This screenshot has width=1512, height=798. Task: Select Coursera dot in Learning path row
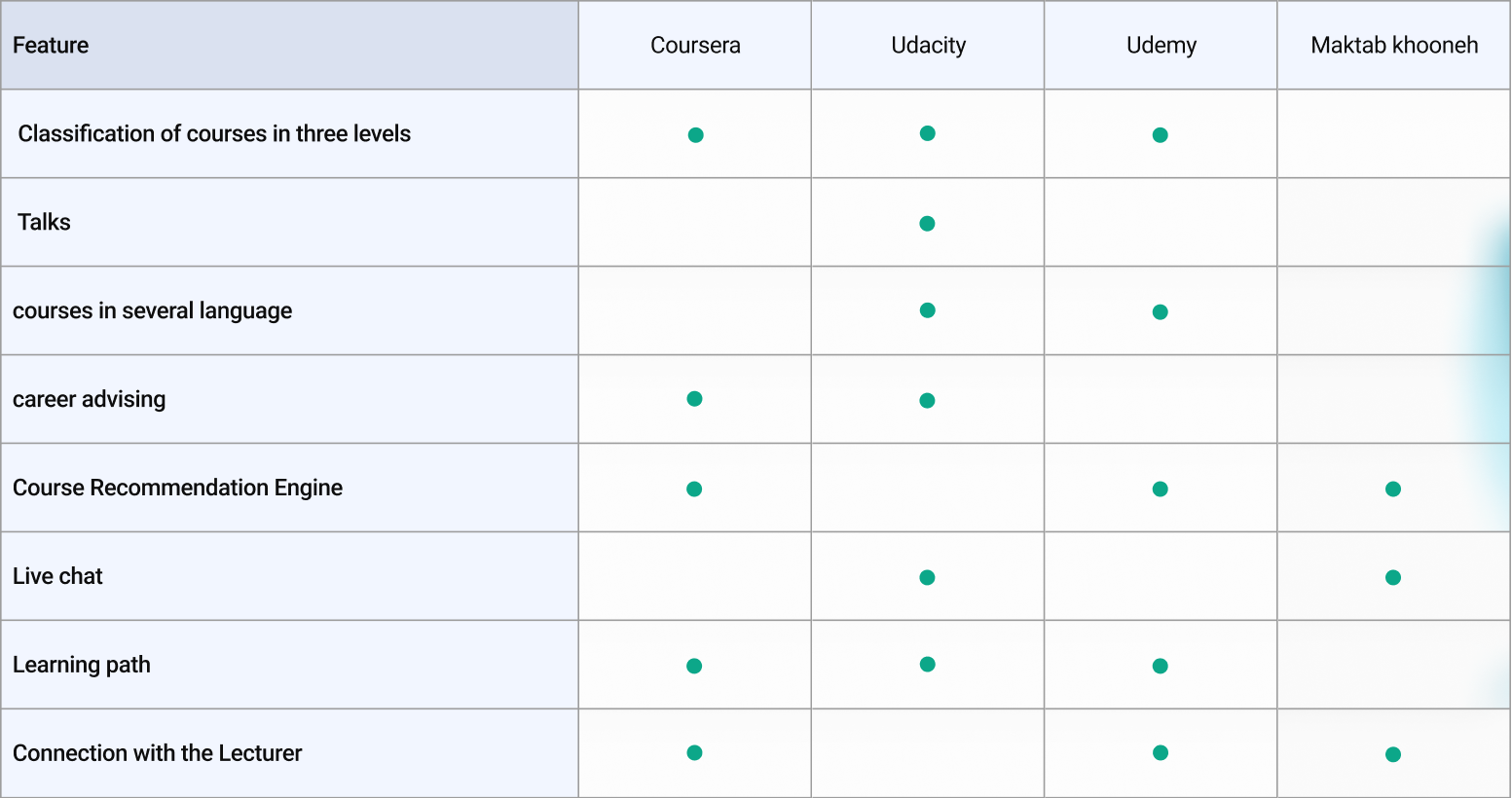coord(694,667)
